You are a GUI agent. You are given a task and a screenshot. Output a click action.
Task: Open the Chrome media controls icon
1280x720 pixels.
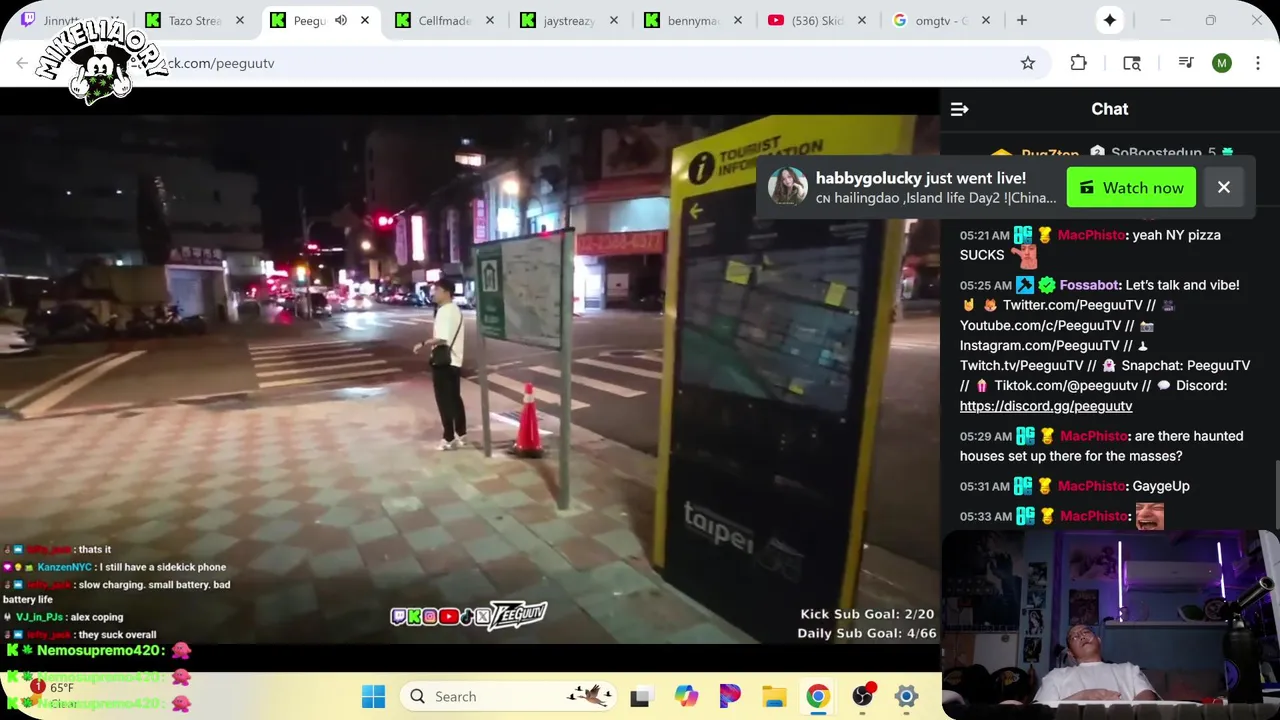coord(1186,63)
